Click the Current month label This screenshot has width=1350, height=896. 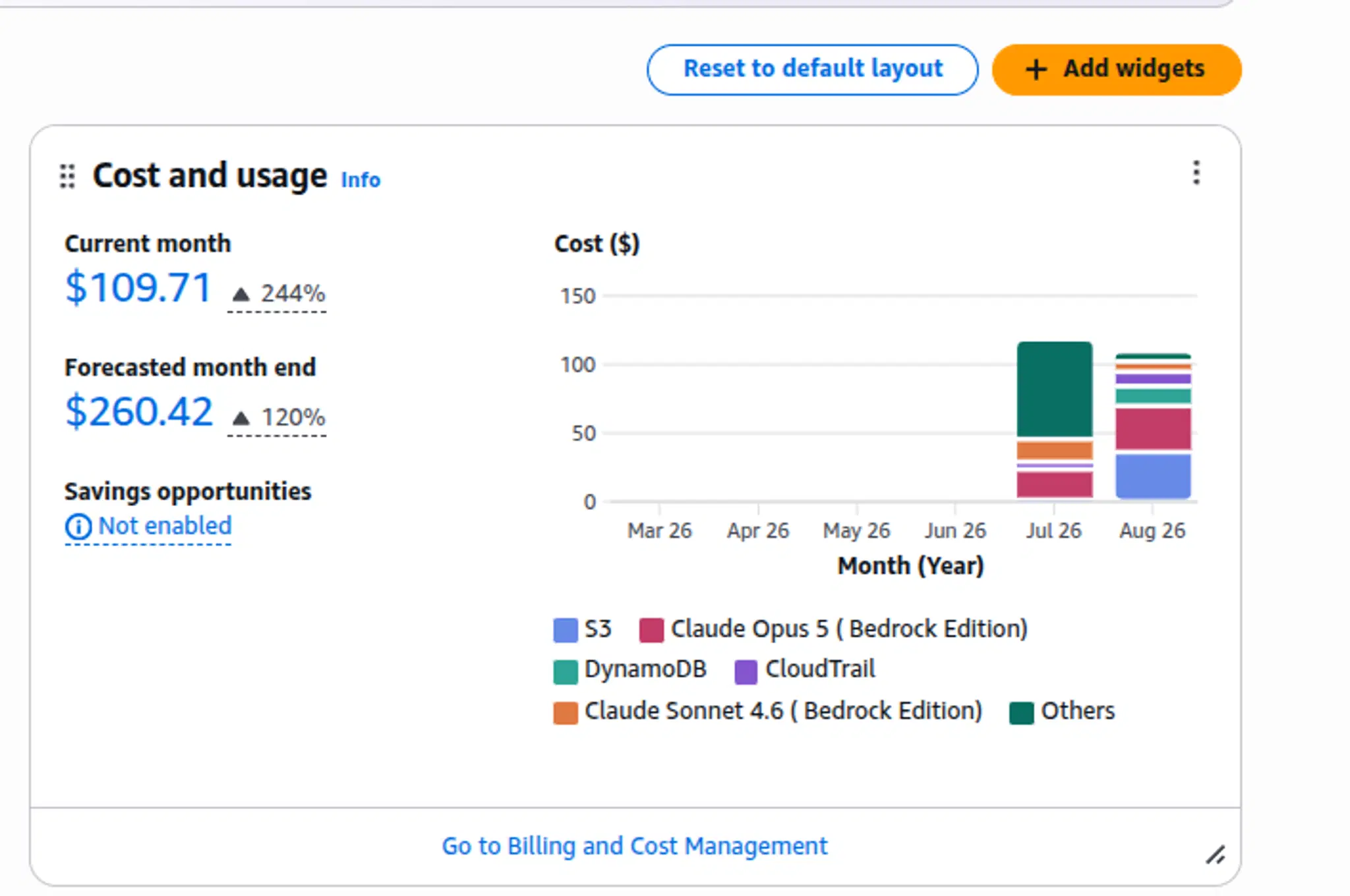148,244
